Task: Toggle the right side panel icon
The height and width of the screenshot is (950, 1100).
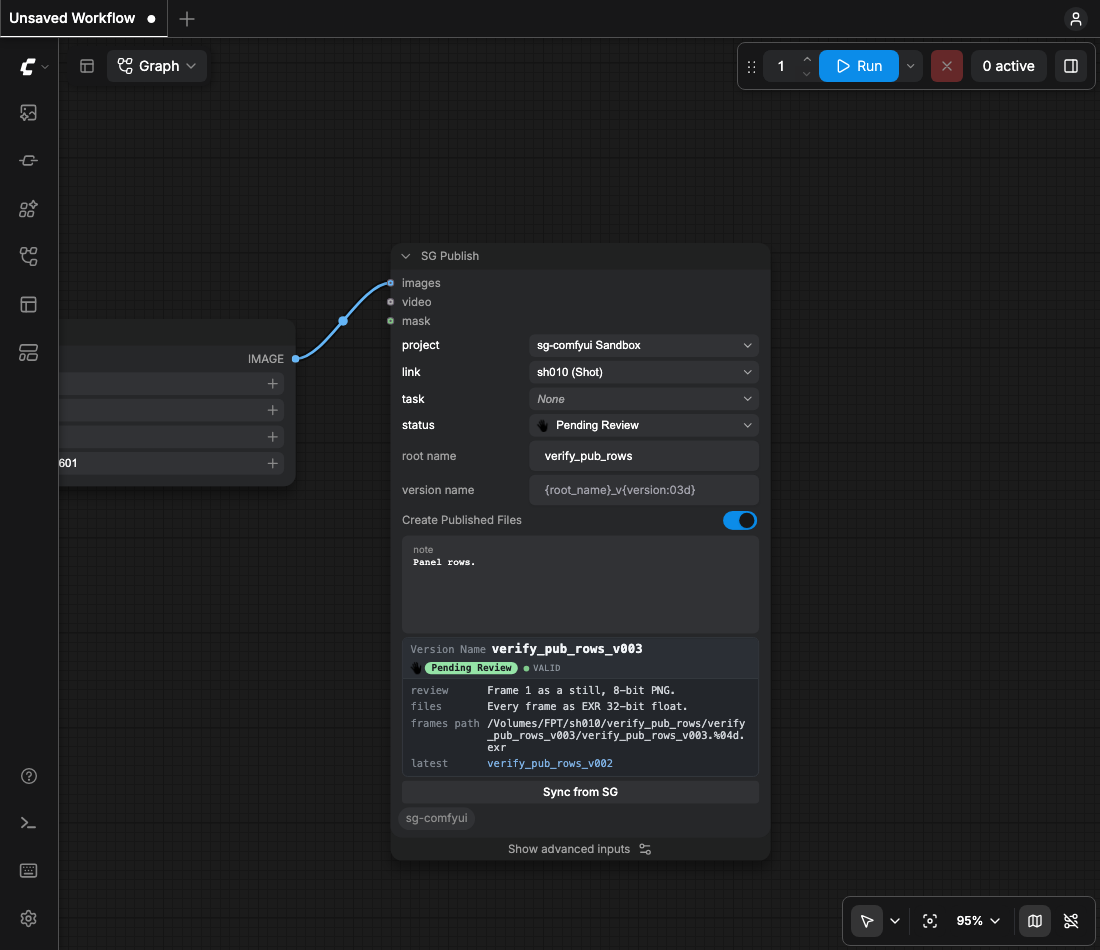Action: 1071,66
